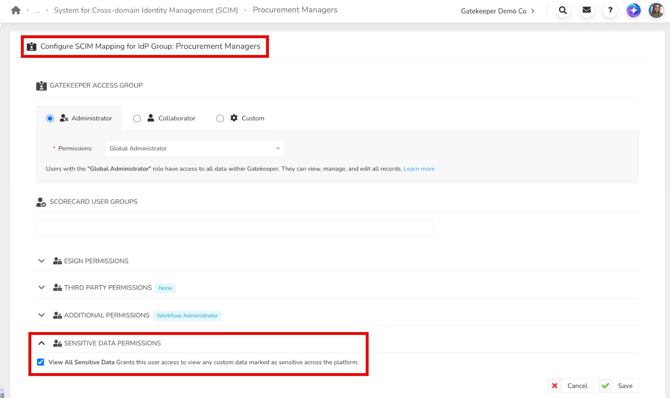Click the Collaborator person icon
The height and width of the screenshot is (398, 670).
[151, 118]
